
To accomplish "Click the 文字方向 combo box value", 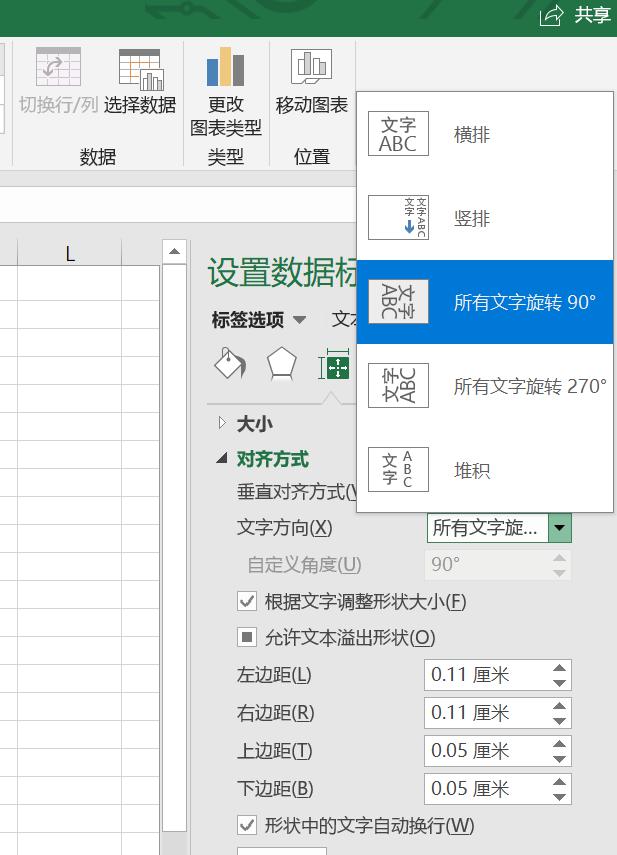I will pyautogui.click(x=487, y=527).
